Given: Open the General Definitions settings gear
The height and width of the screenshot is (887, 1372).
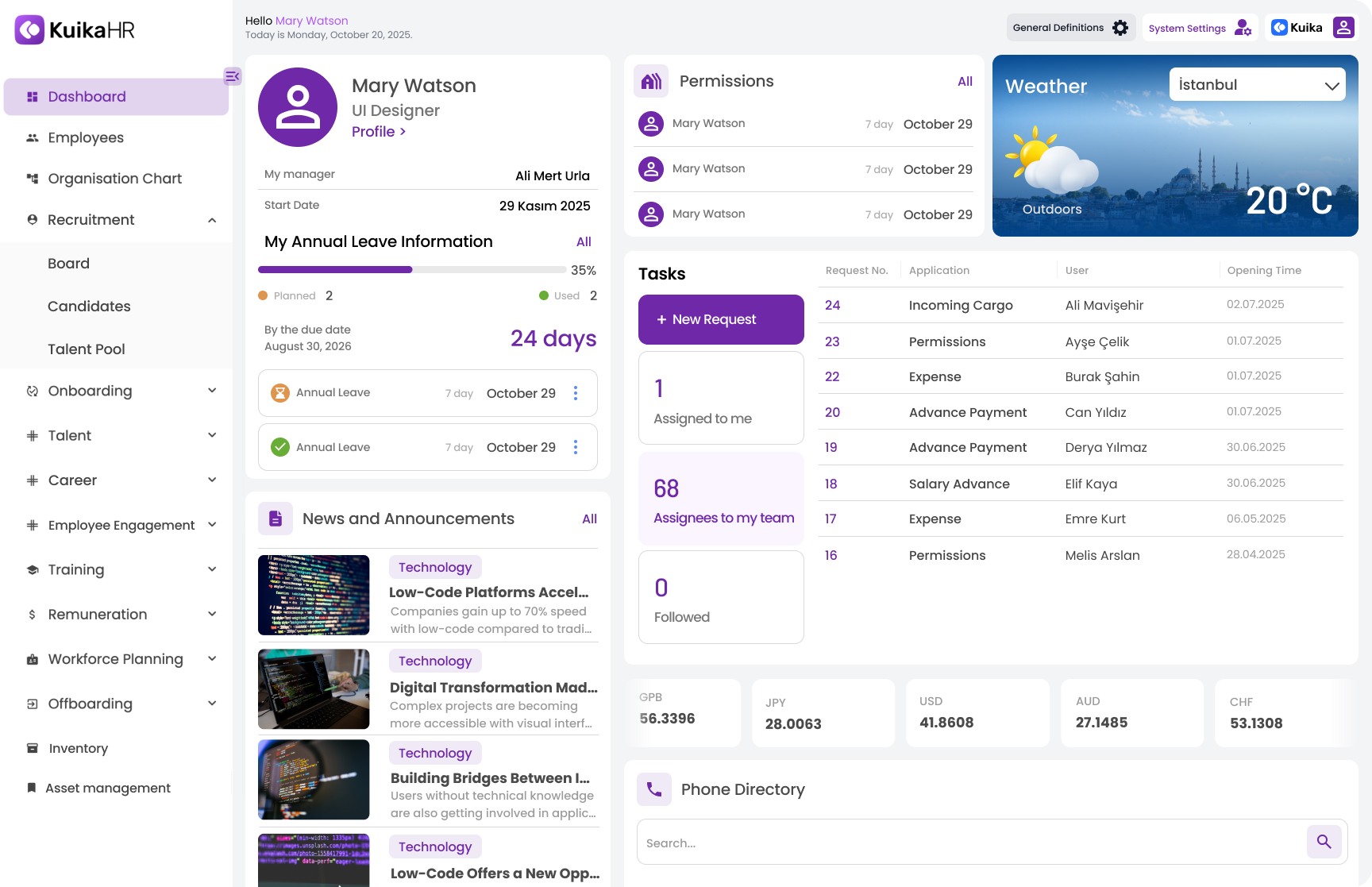Looking at the screenshot, I should (x=1120, y=27).
